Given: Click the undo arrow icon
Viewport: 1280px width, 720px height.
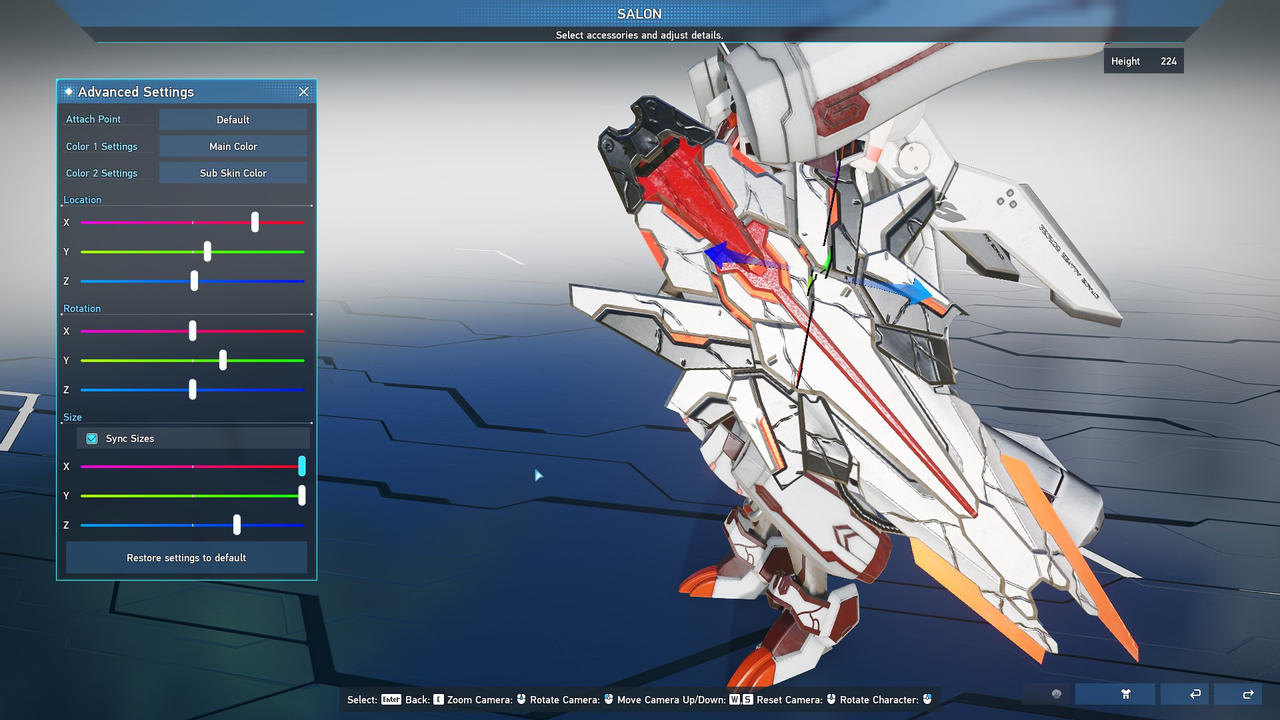Looking at the screenshot, I should point(1195,693).
